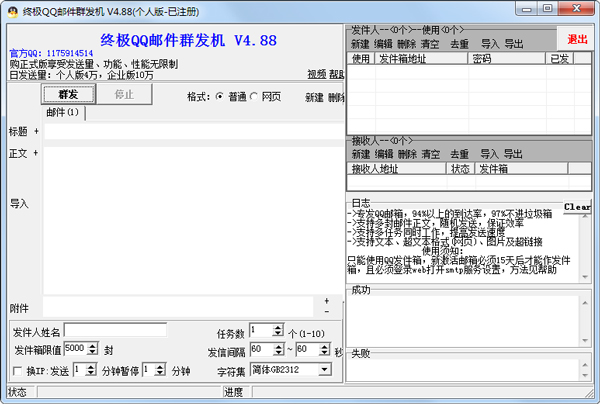Click the 官方QQ: 1175914514 text
The width and height of the screenshot is (600, 404).
[x=51, y=53]
